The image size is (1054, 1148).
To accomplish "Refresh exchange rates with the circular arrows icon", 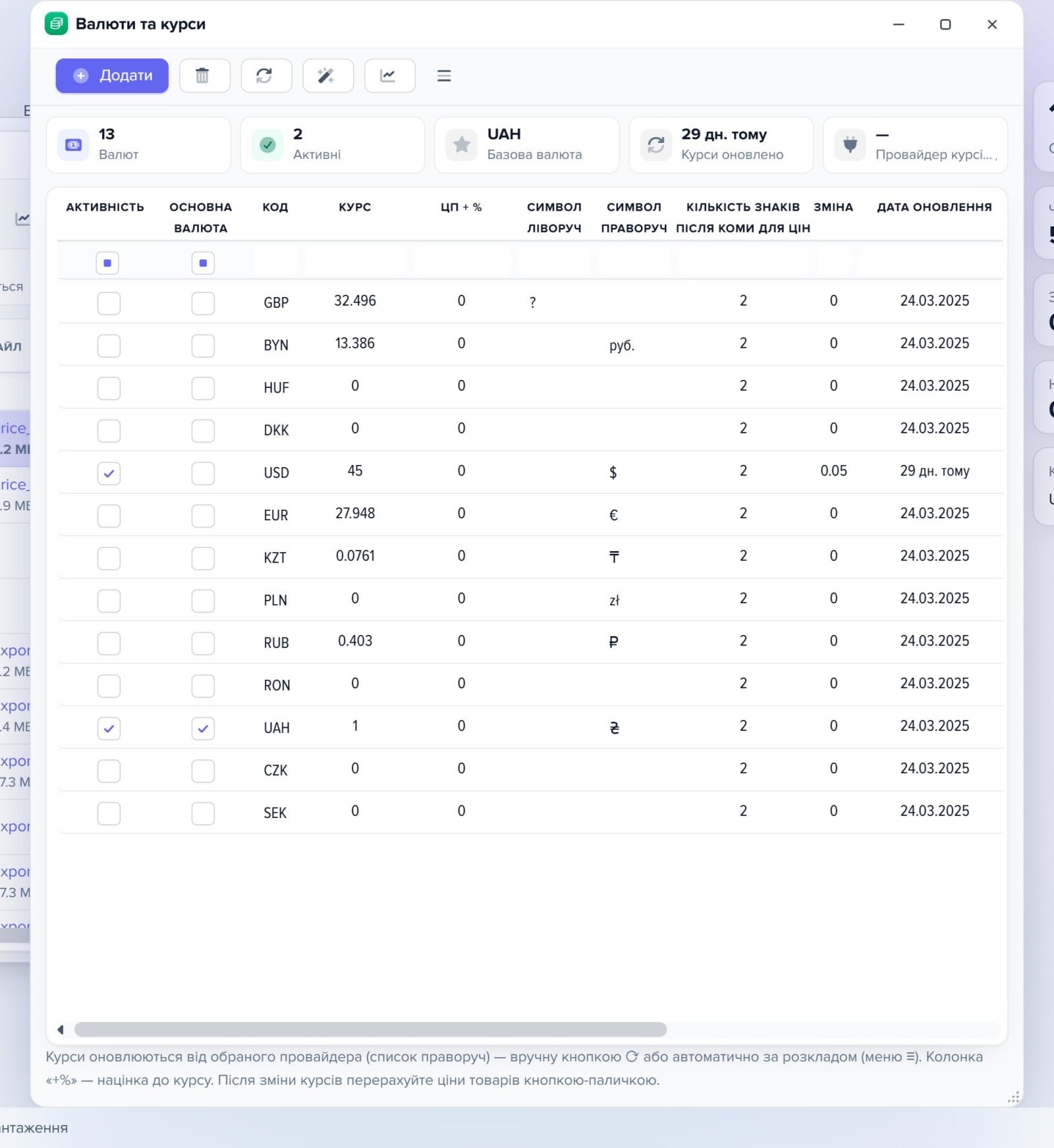I will coord(265,76).
